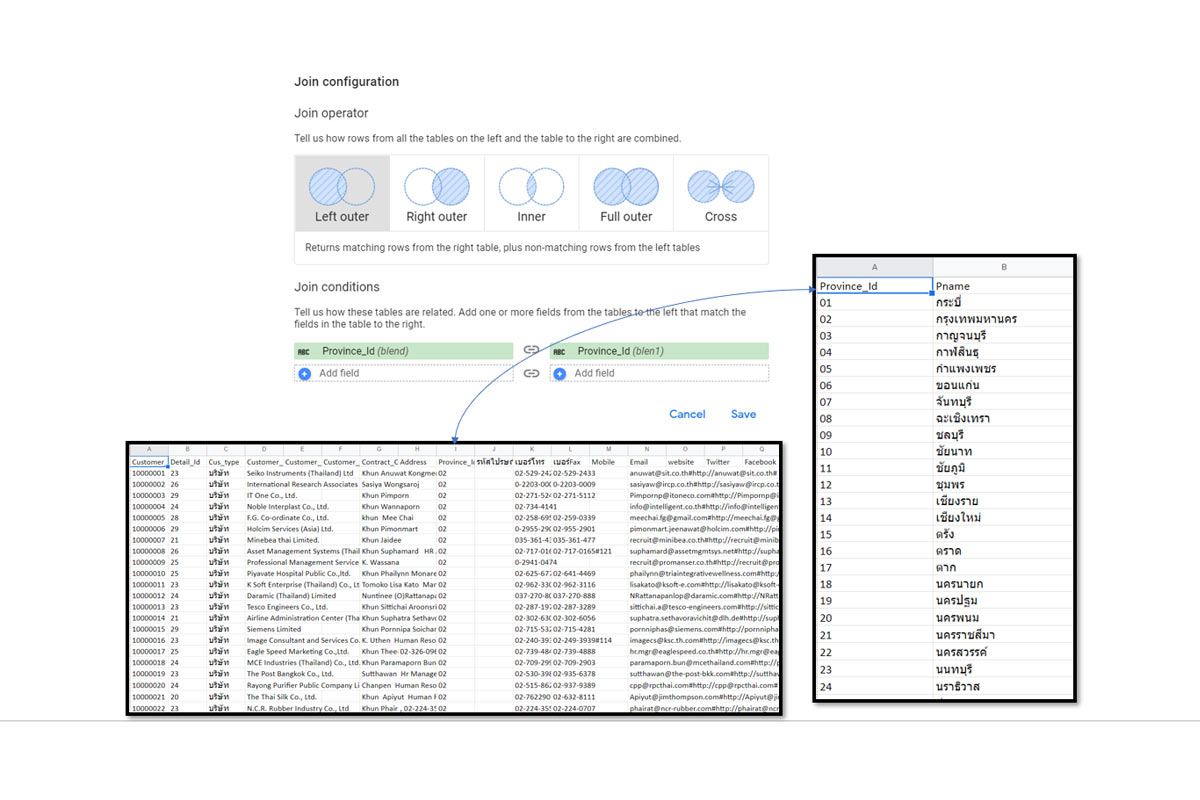Screen dimensions: 1200x800
Task: Click the Seiko Instruments (Thailand) Ltd cell
Action: (x=301, y=473)
